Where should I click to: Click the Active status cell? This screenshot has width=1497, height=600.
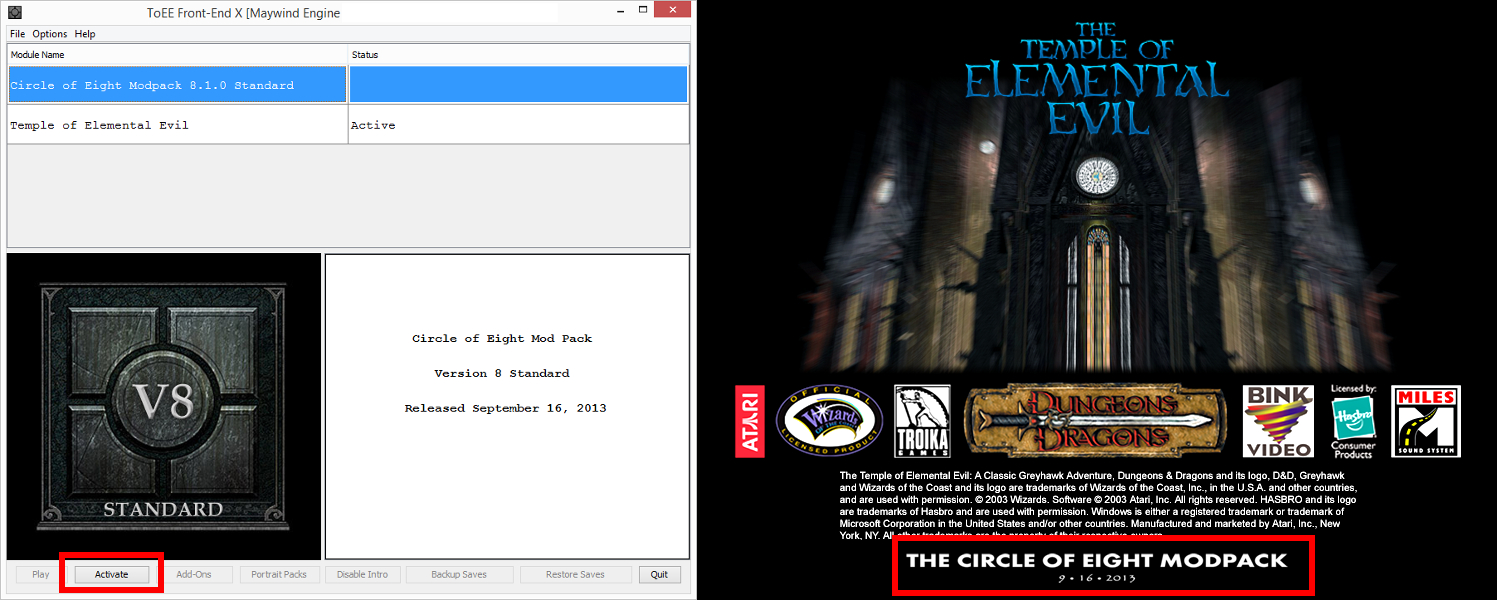pyautogui.click(x=518, y=125)
